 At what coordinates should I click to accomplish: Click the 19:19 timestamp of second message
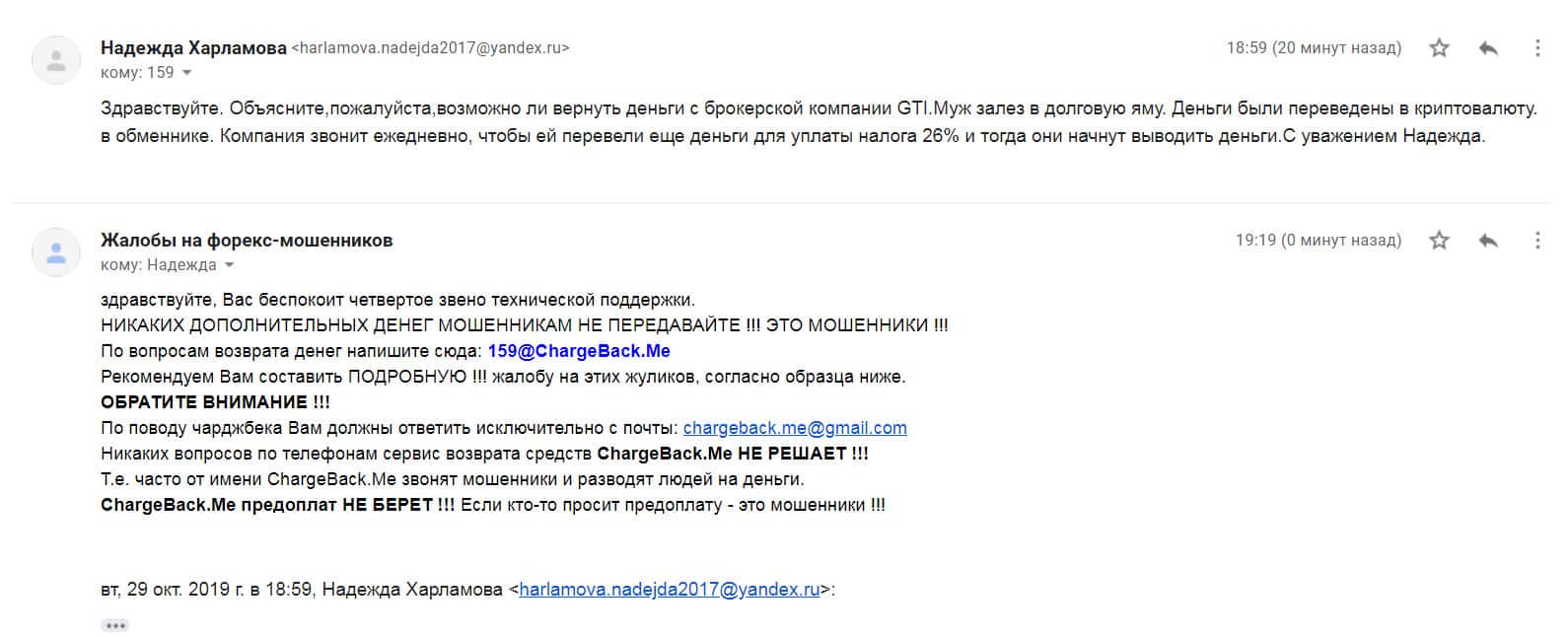click(1318, 240)
